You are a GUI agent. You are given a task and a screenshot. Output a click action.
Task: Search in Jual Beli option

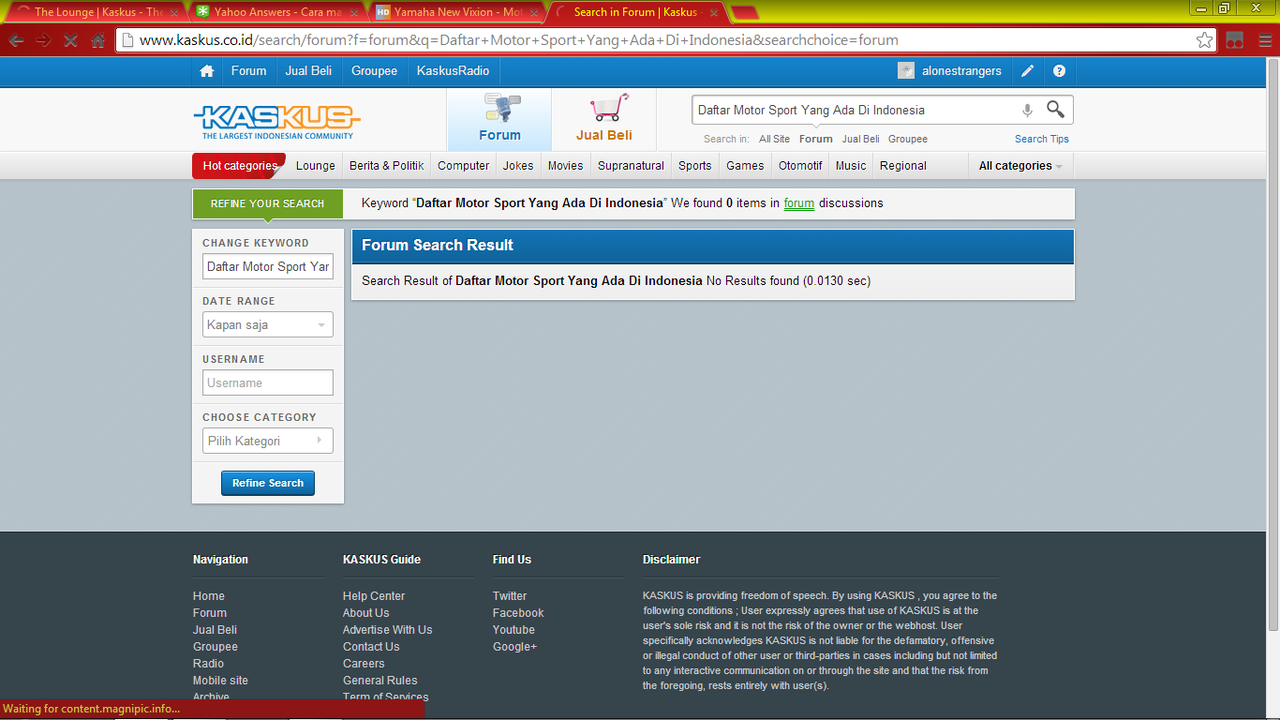click(861, 139)
